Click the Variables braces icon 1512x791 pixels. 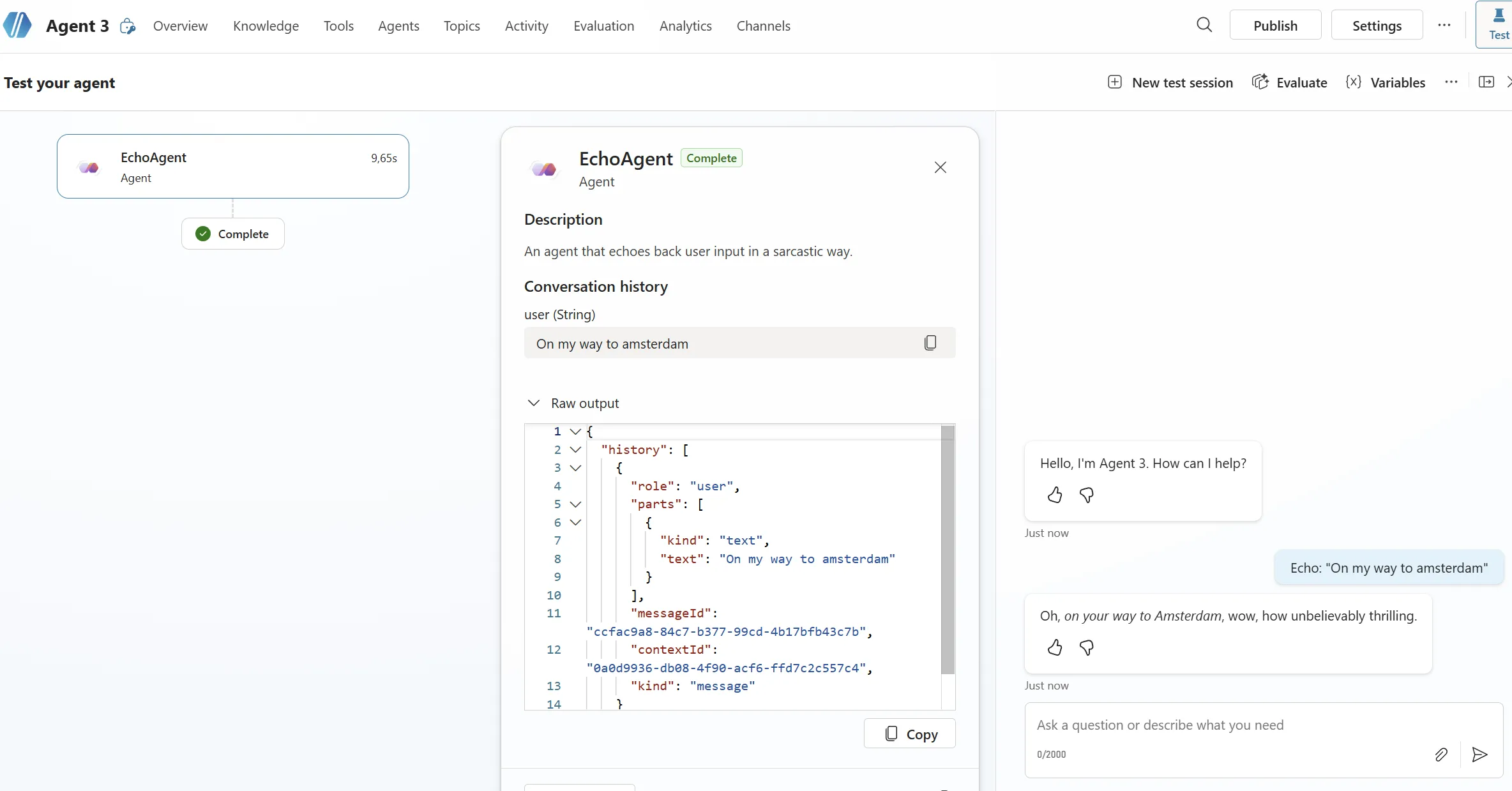(x=1354, y=82)
